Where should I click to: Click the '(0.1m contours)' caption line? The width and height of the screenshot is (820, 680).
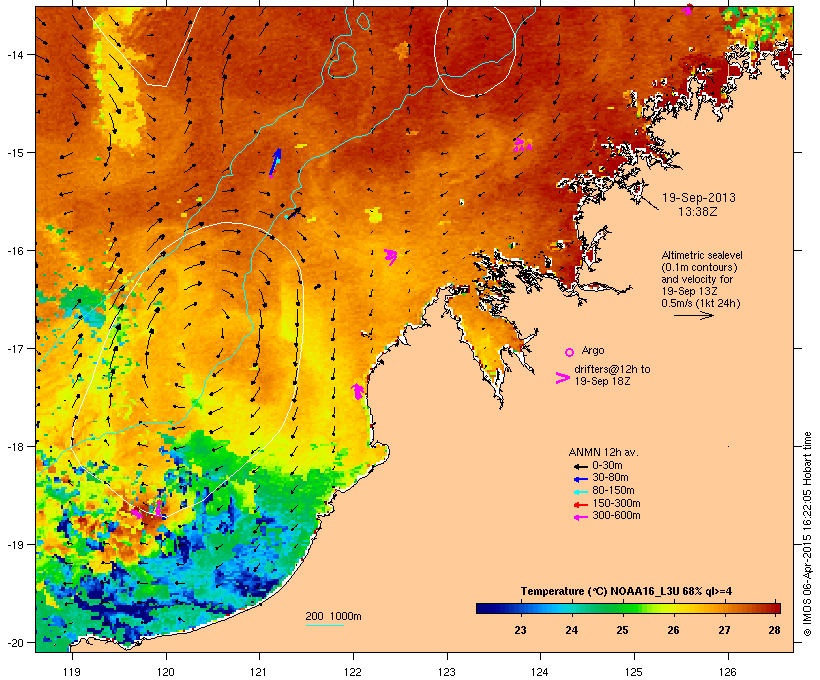(x=699, y=267)
